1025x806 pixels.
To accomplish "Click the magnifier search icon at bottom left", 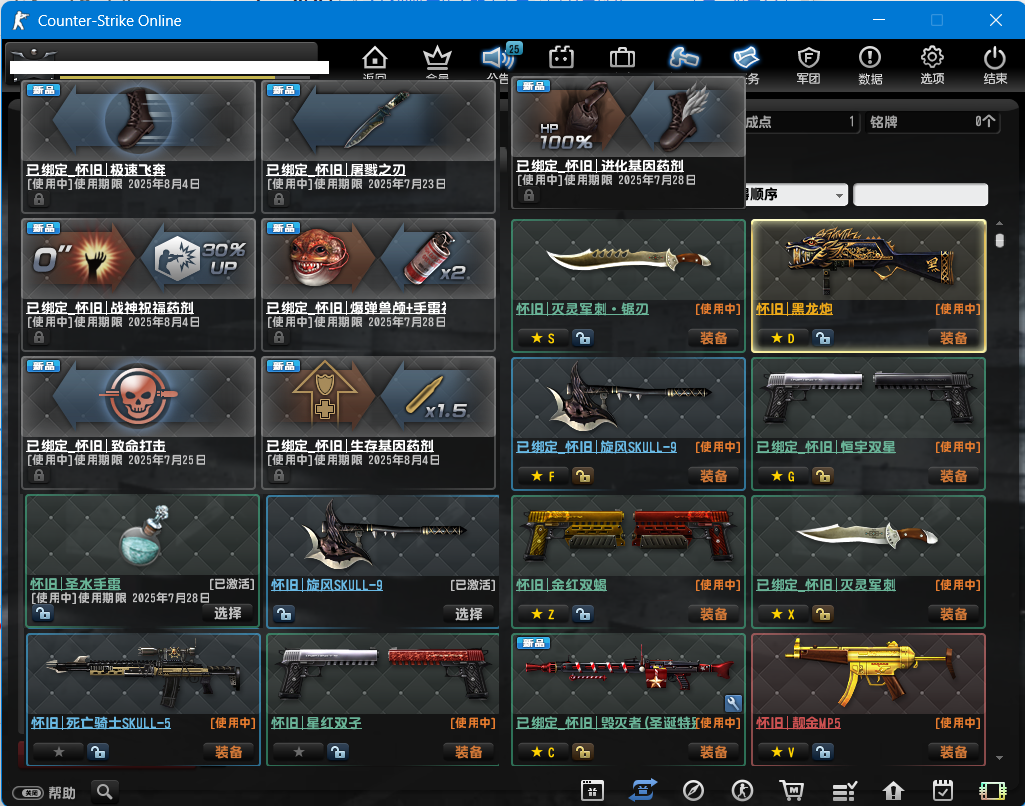I will point(105,792).
